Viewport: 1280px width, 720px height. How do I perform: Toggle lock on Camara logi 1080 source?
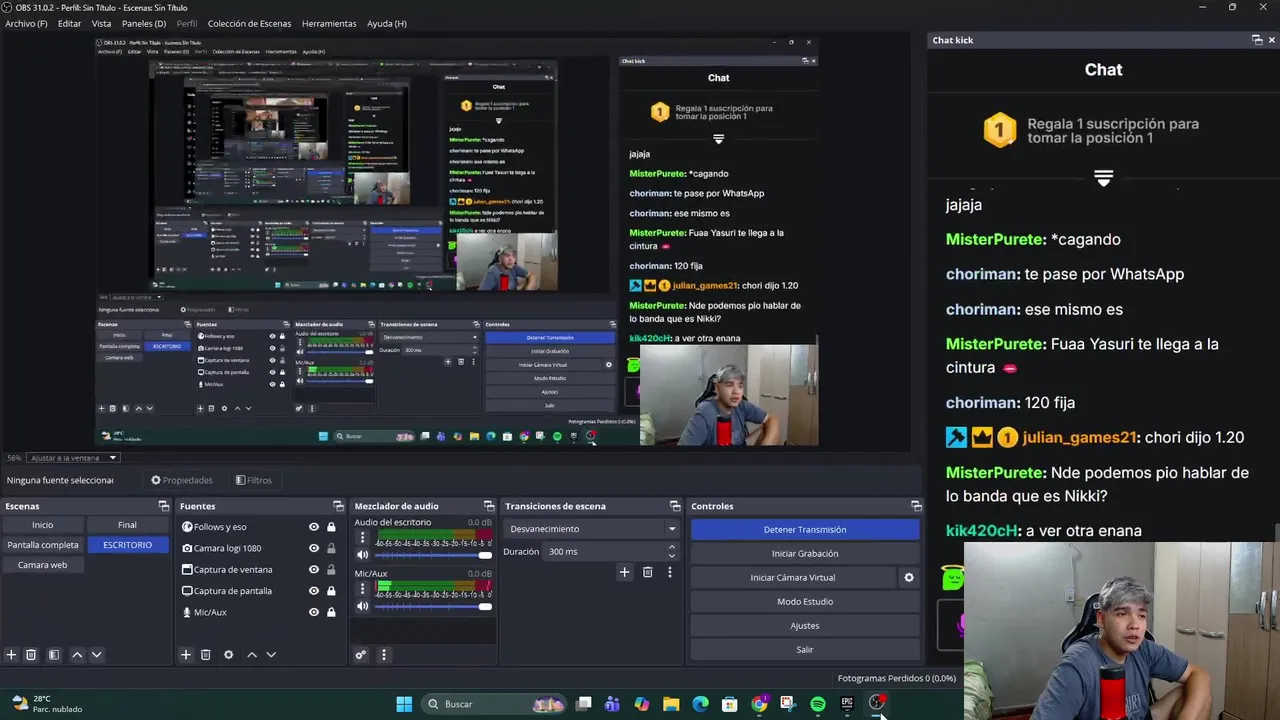pyautogui.click(x=331, y=548)
